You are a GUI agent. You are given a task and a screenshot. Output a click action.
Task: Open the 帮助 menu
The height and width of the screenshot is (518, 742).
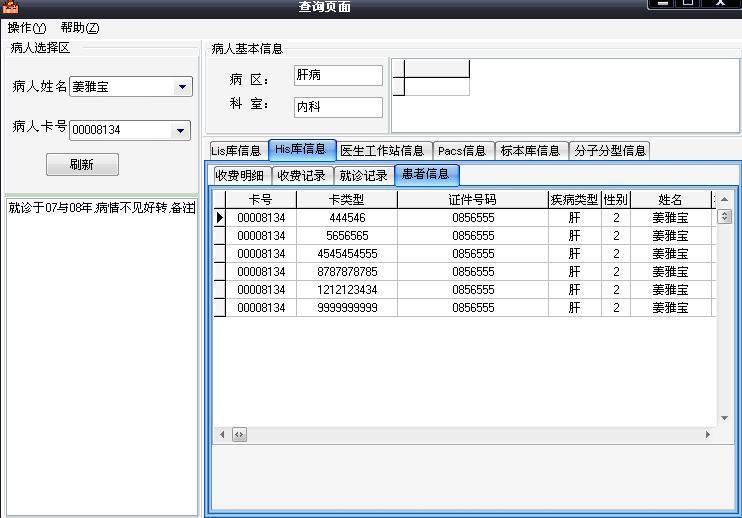[80, 28]
